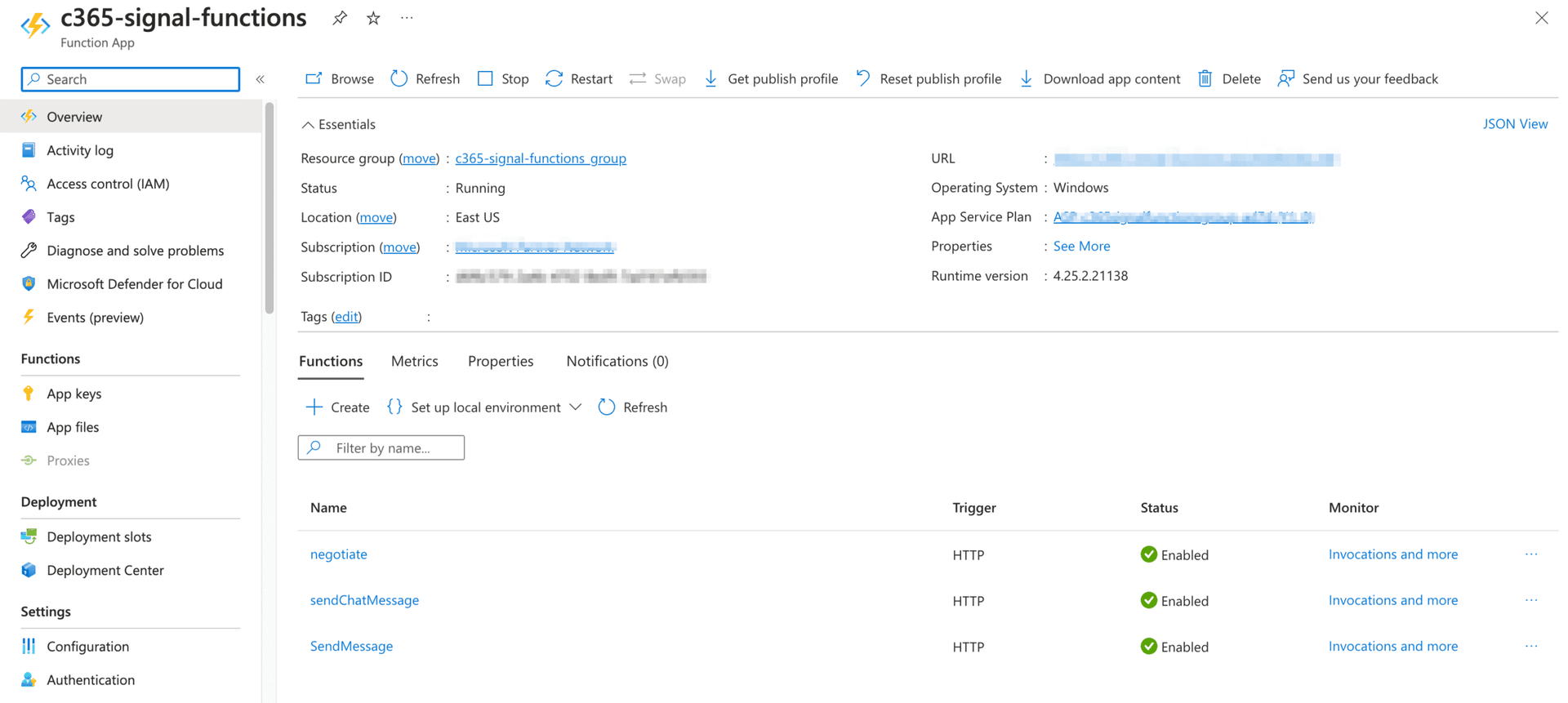Open row options for sendChatMessage
This screenshot has width=1568, height=703.
(1531, 599)
